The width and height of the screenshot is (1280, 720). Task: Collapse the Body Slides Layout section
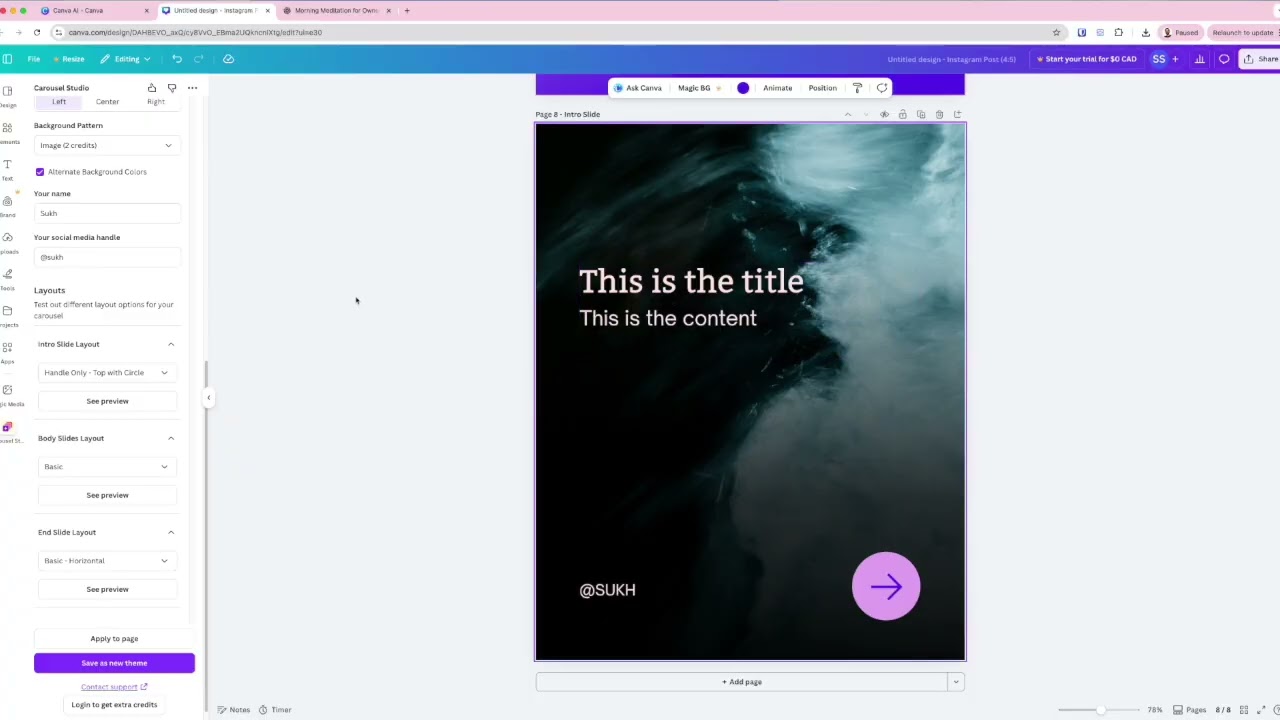click(171, 438)
